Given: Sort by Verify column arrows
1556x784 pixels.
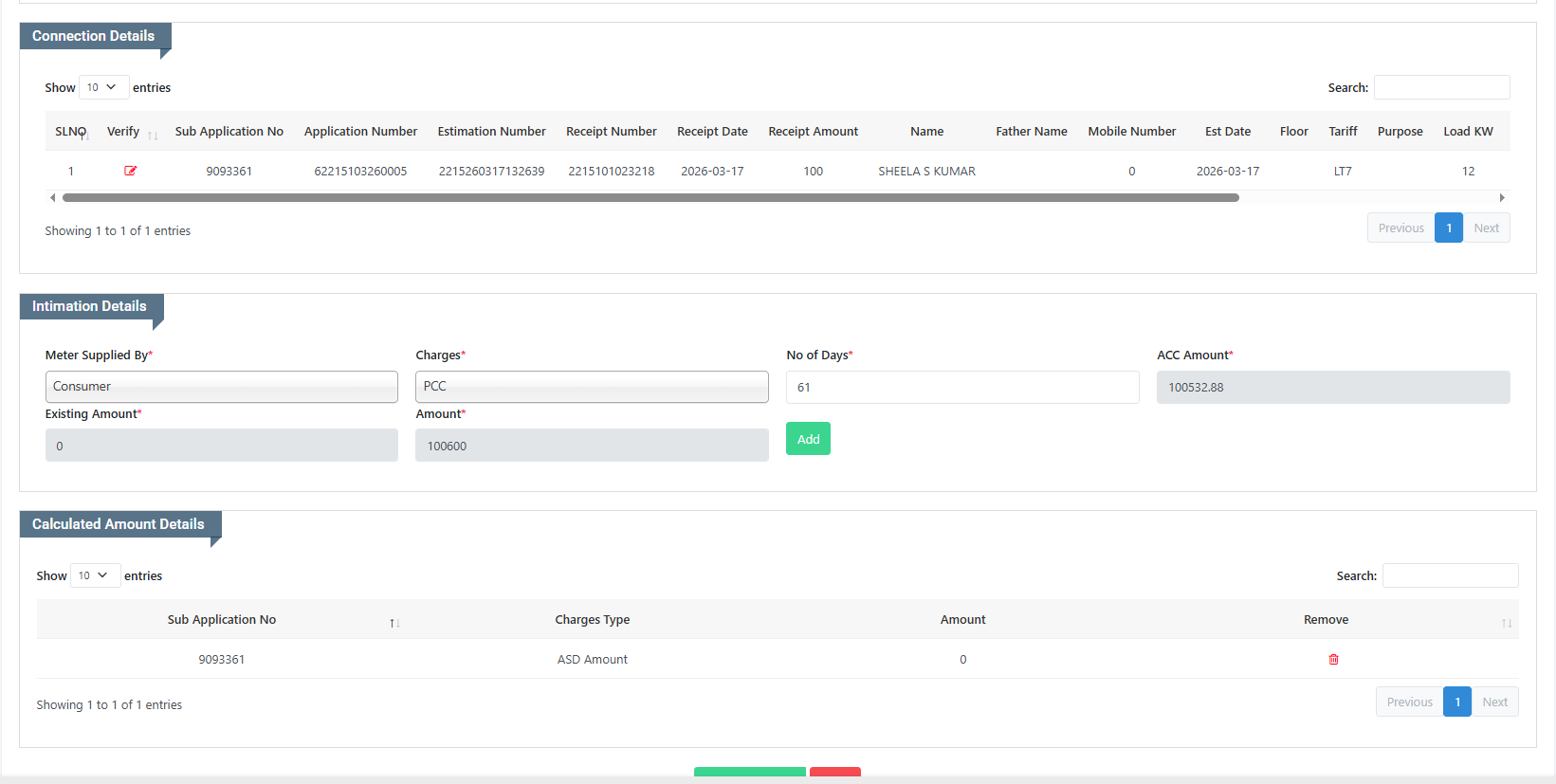Looking at the screenshot, I should pos(153,135).
